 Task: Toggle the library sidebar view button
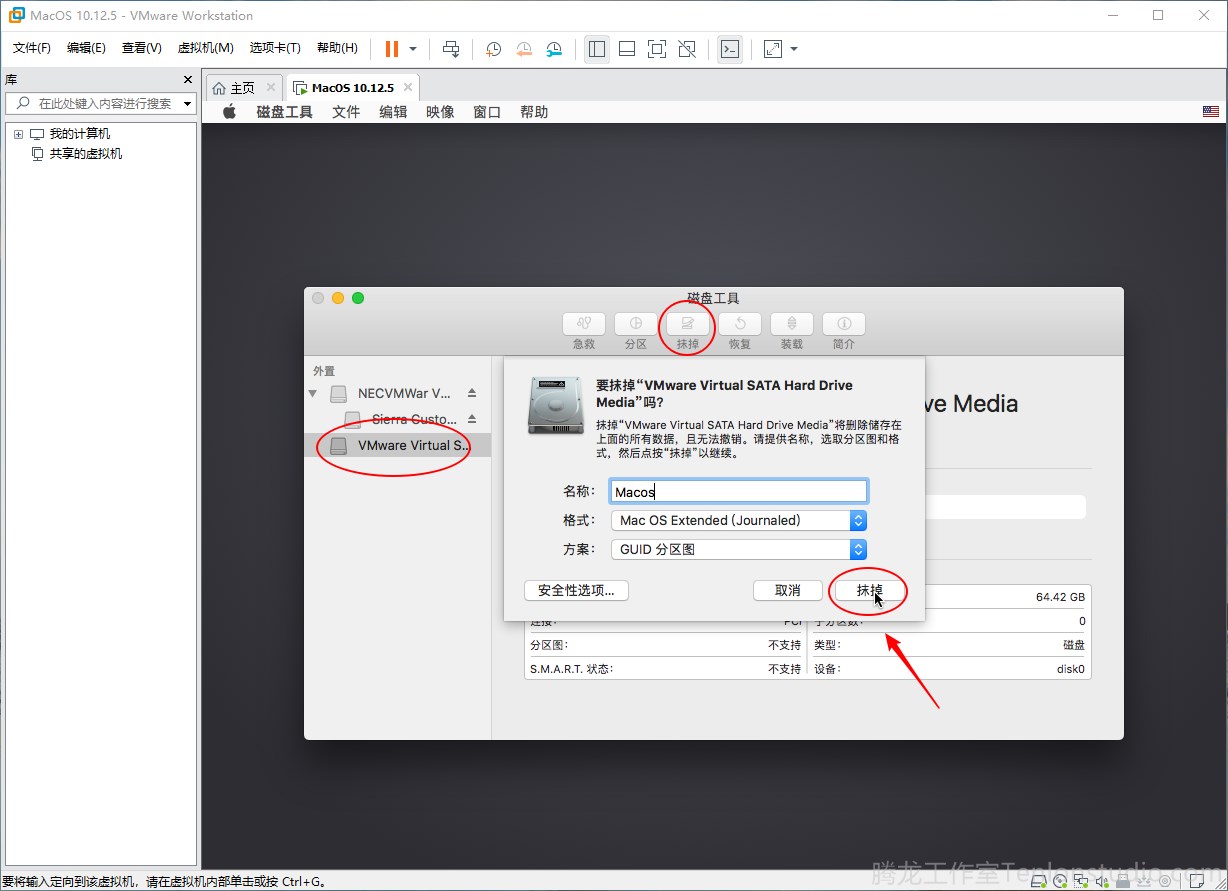(x=597, y=49)
